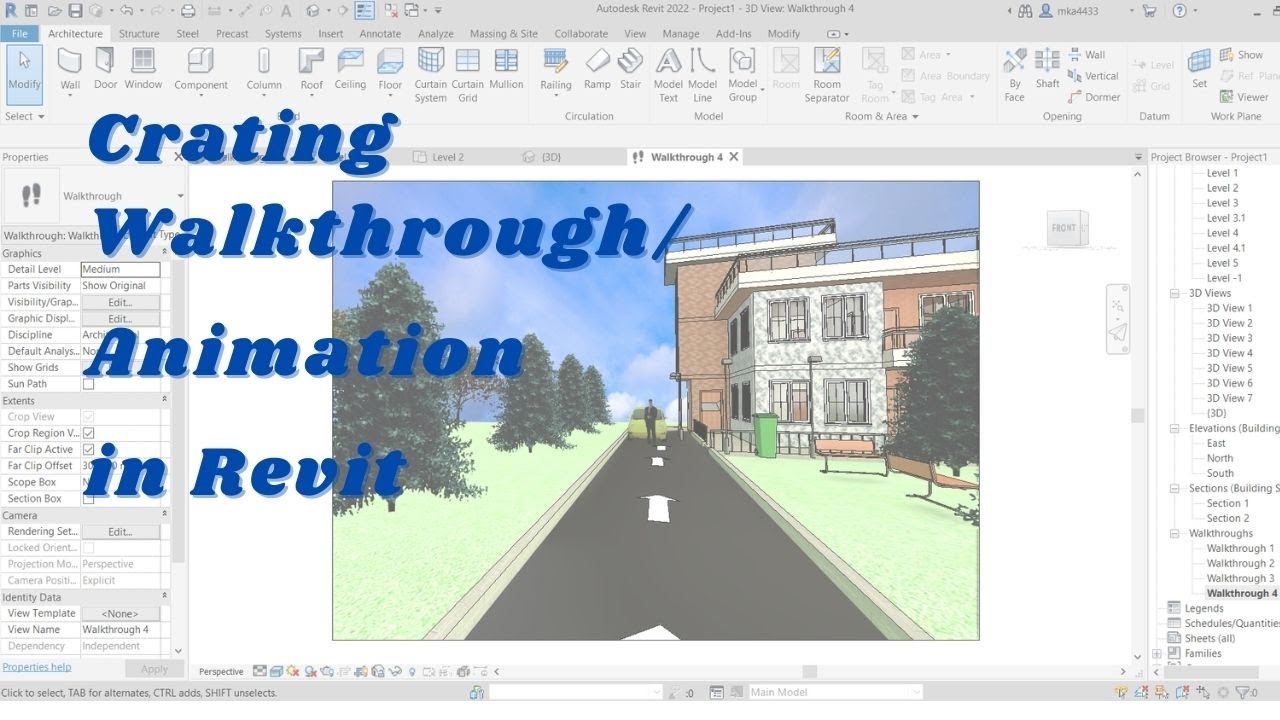The image size is (1280, 720).
Task: Select Walkthrough 2 in Project Browser
Action: [1240, 563]
